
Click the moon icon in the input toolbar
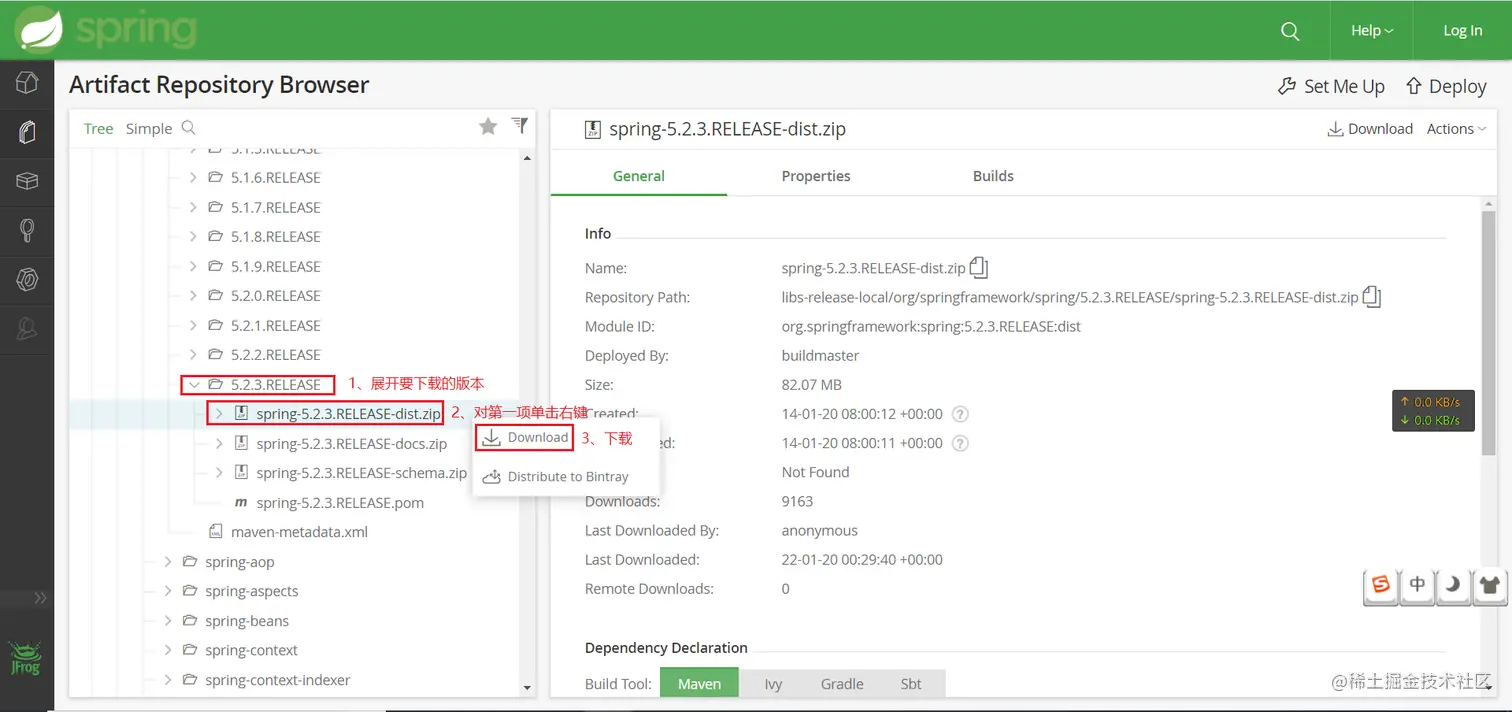pos(1453,586)
